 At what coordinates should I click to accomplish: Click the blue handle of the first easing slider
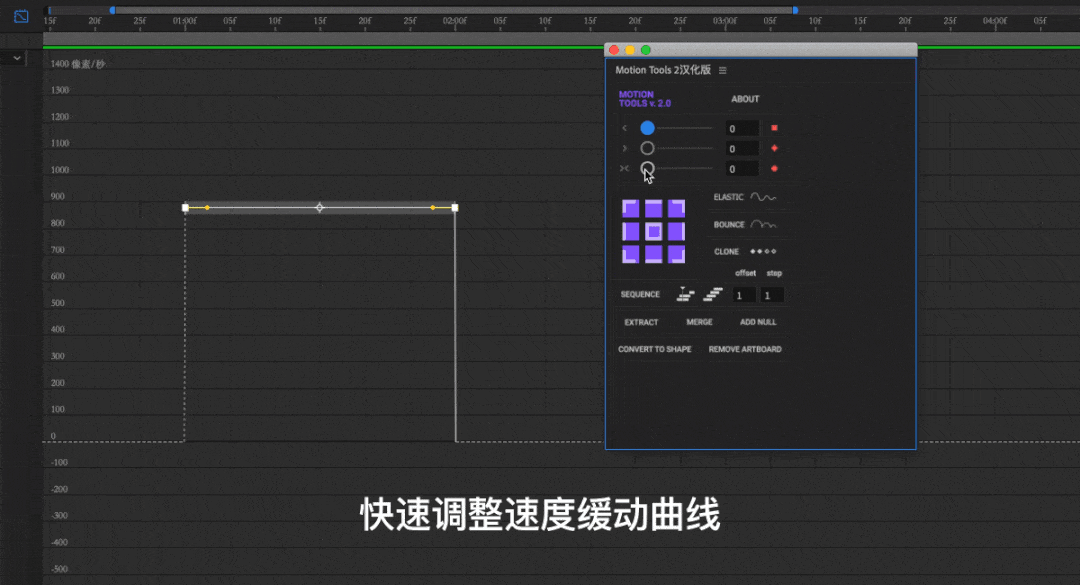pos(647,128)
